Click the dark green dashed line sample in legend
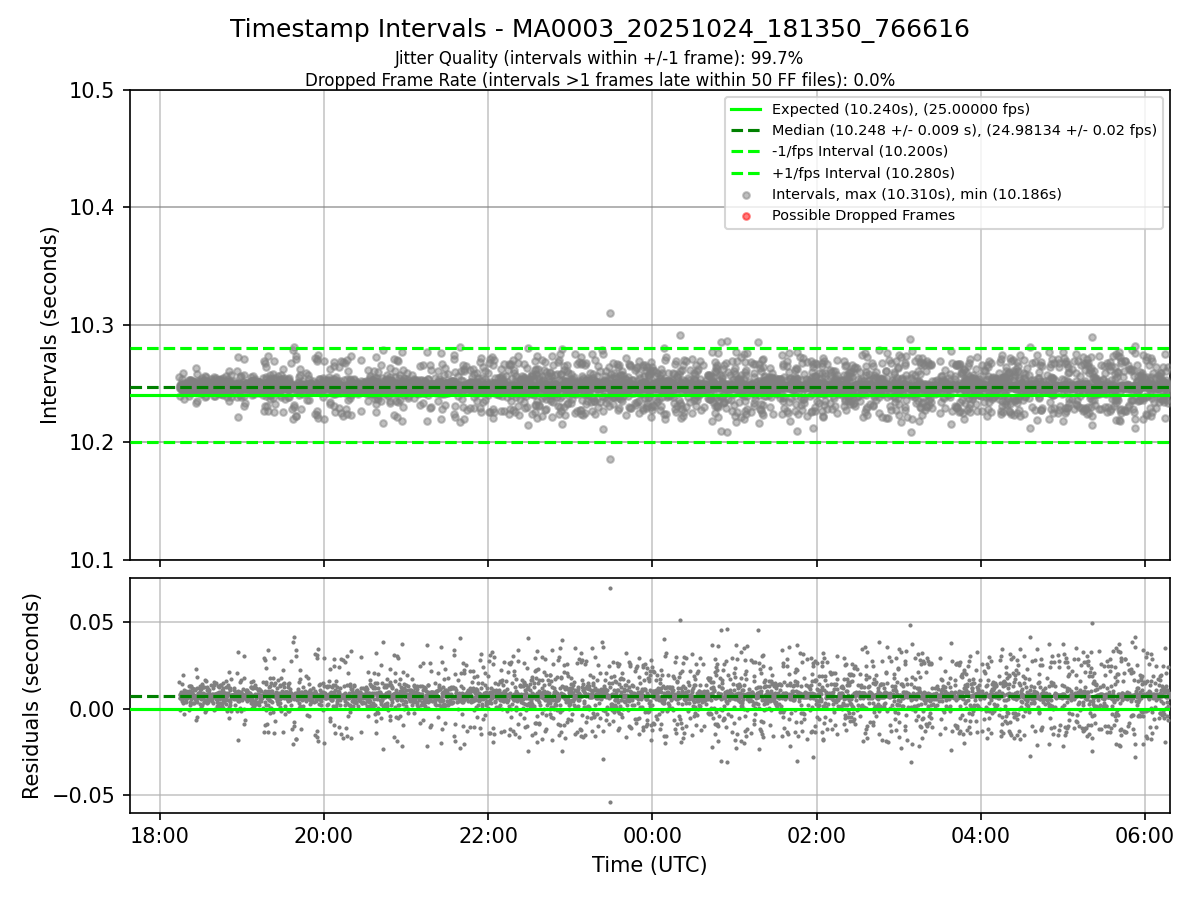 coord(746,130)
